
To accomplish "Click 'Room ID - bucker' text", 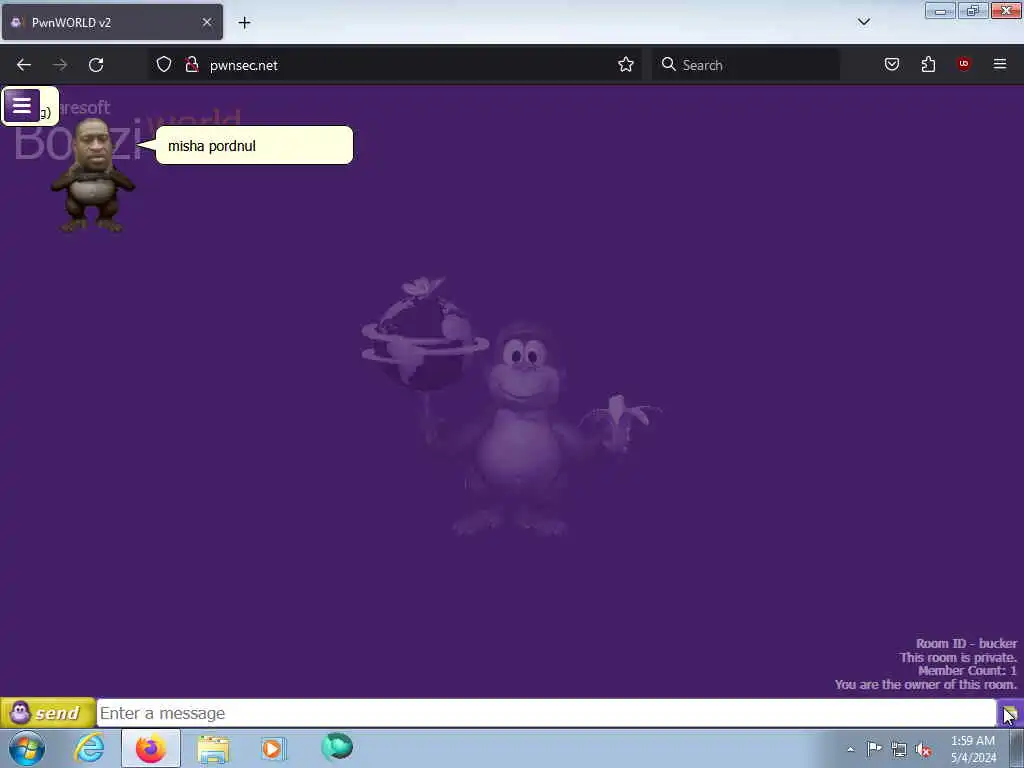I will coord(966,643).
